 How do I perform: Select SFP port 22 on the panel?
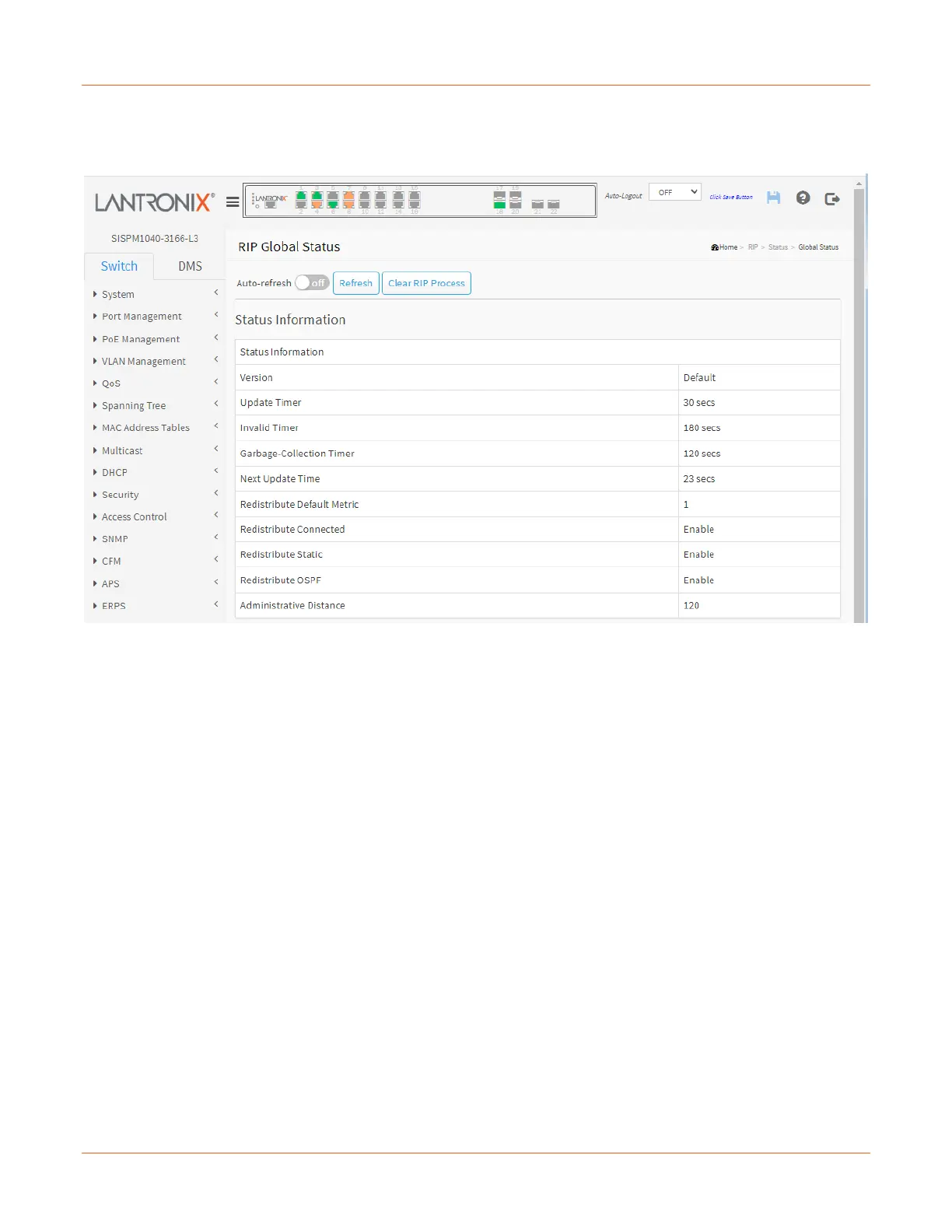point(554,204)
